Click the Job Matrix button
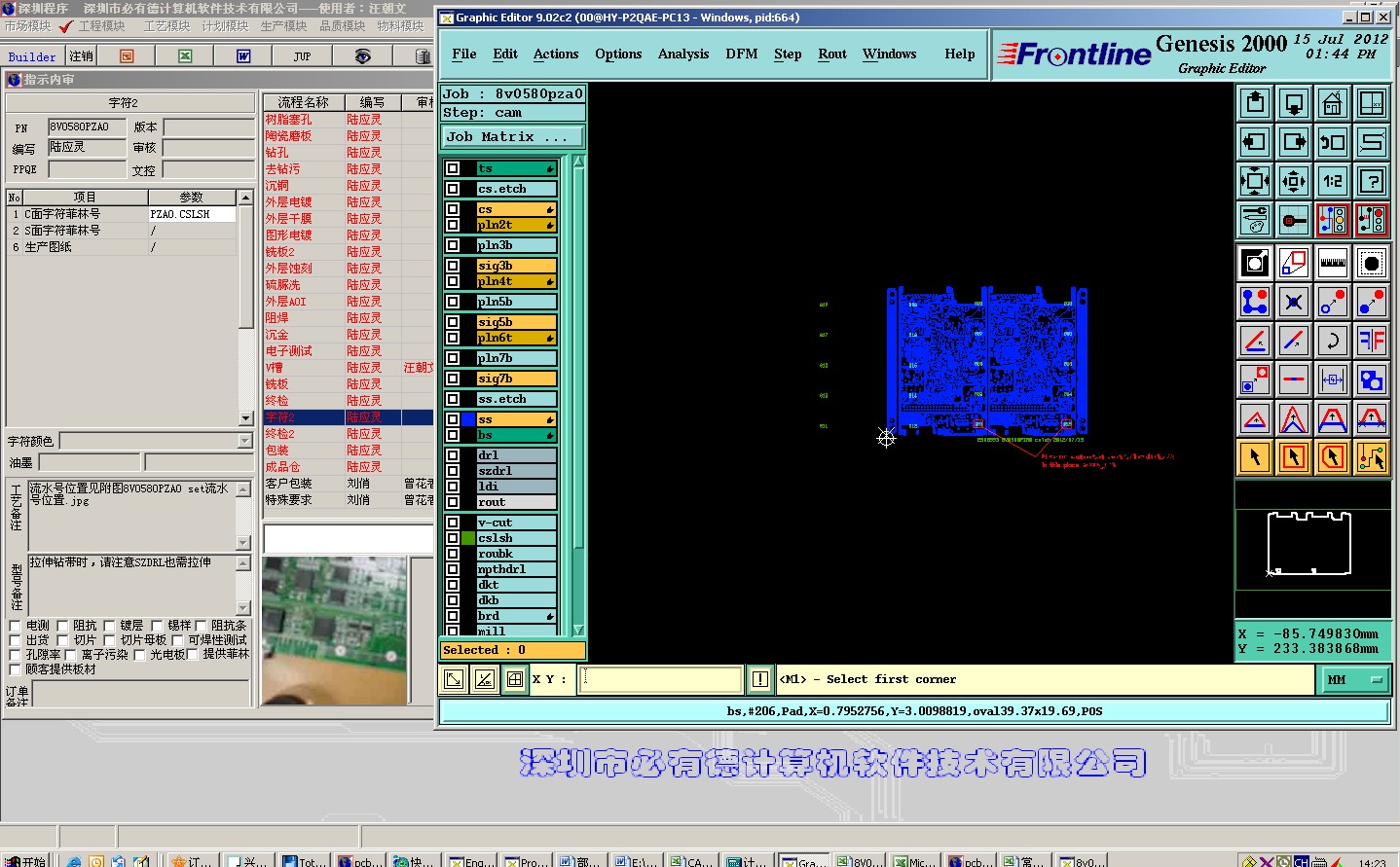 click(x=513, y=137)
